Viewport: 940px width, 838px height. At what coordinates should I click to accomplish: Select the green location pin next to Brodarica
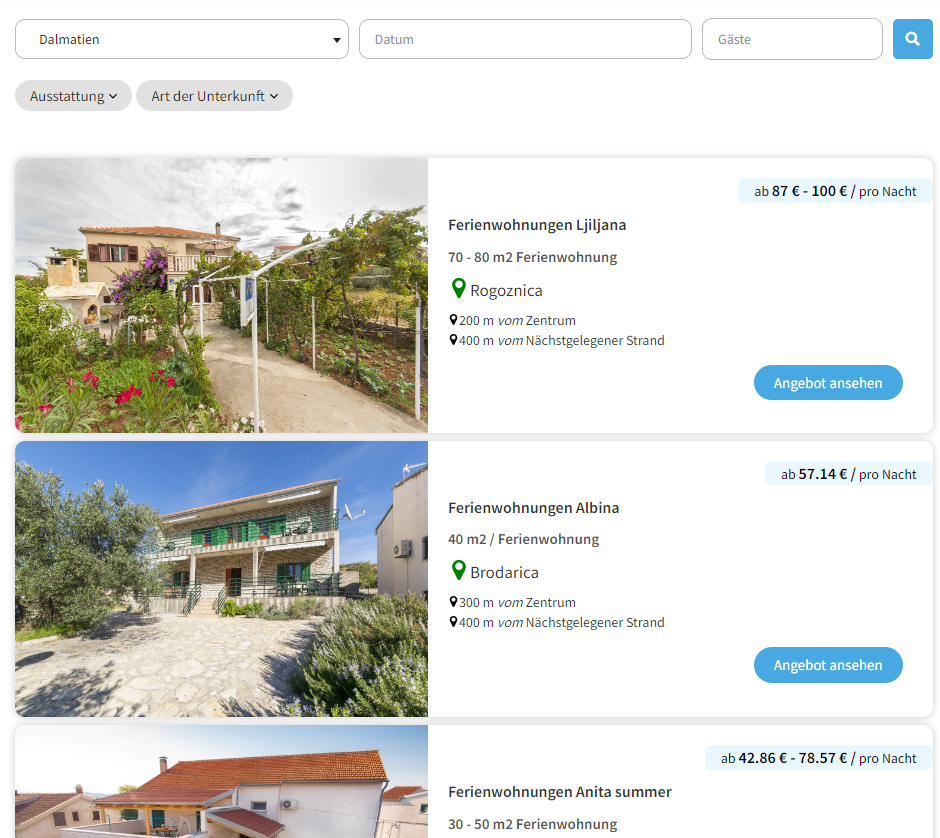pyautogui.click(x=458, y=571)
